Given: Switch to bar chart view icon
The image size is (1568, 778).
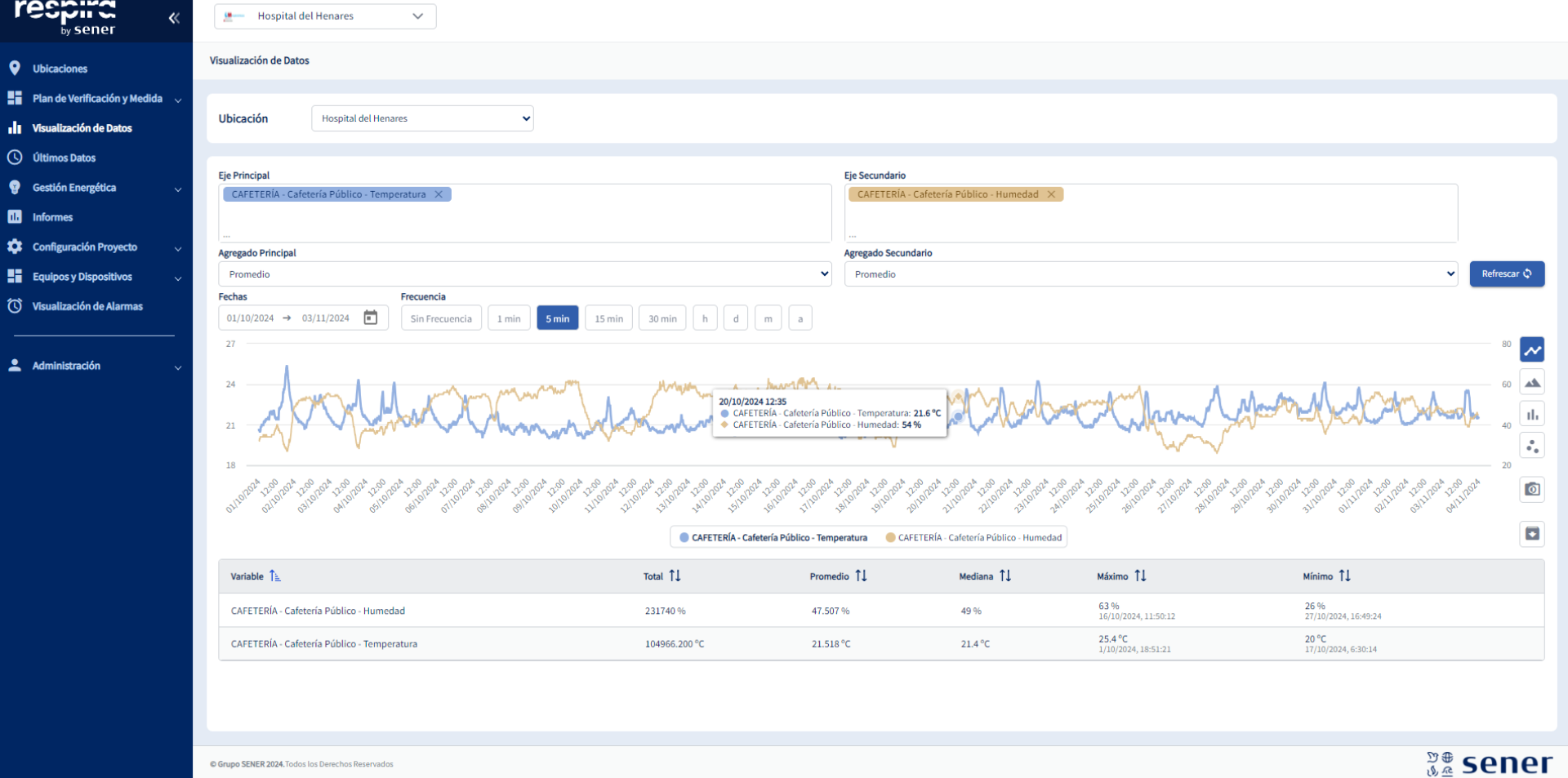Looking at the screenshot, I should coord(1532,414).
